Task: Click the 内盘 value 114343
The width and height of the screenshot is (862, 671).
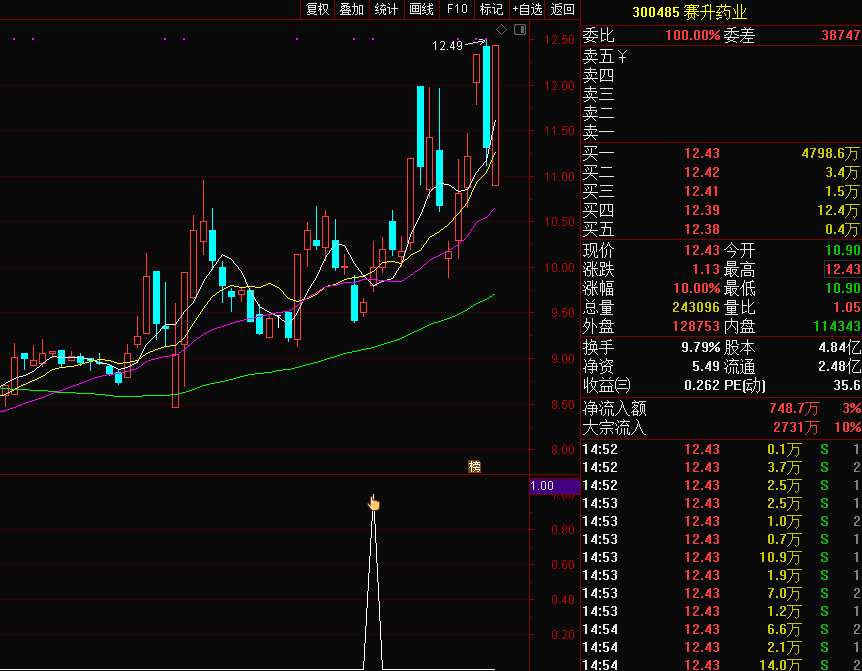Action: [837, 326]
